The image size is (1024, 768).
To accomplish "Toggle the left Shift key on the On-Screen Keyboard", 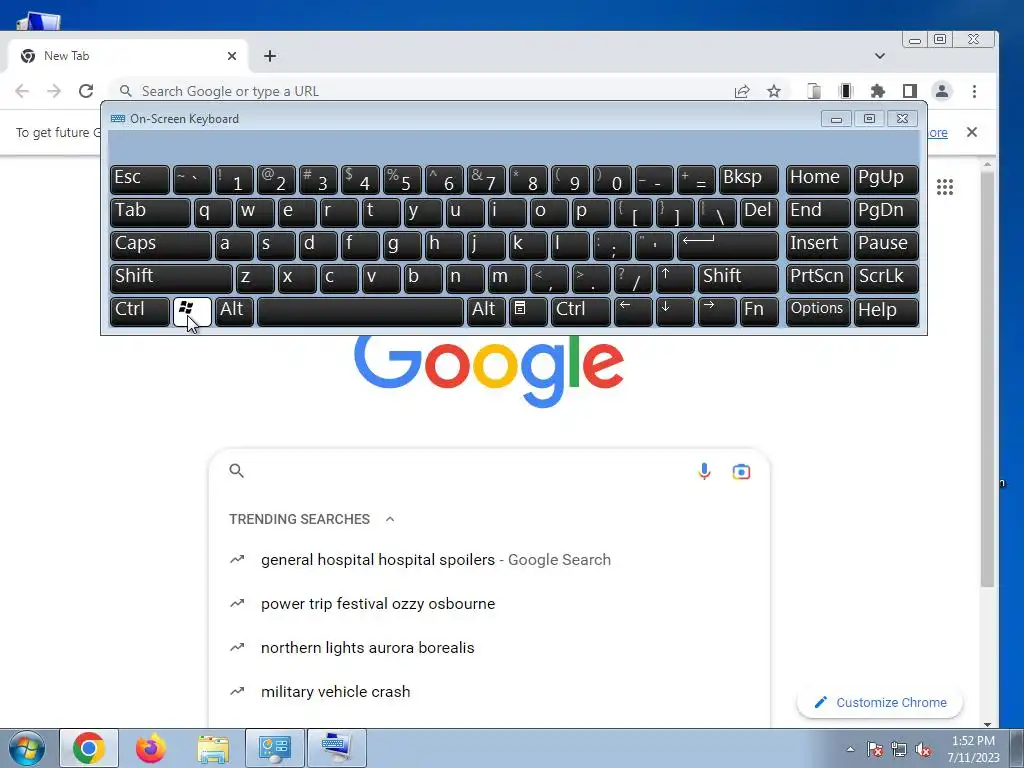I will 171,279.
